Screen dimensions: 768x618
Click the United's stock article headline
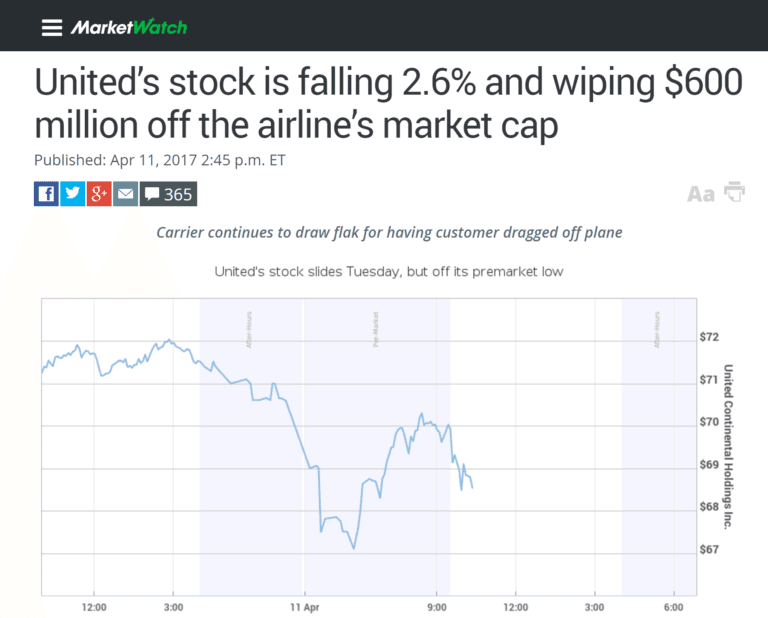tap(388, 103)
